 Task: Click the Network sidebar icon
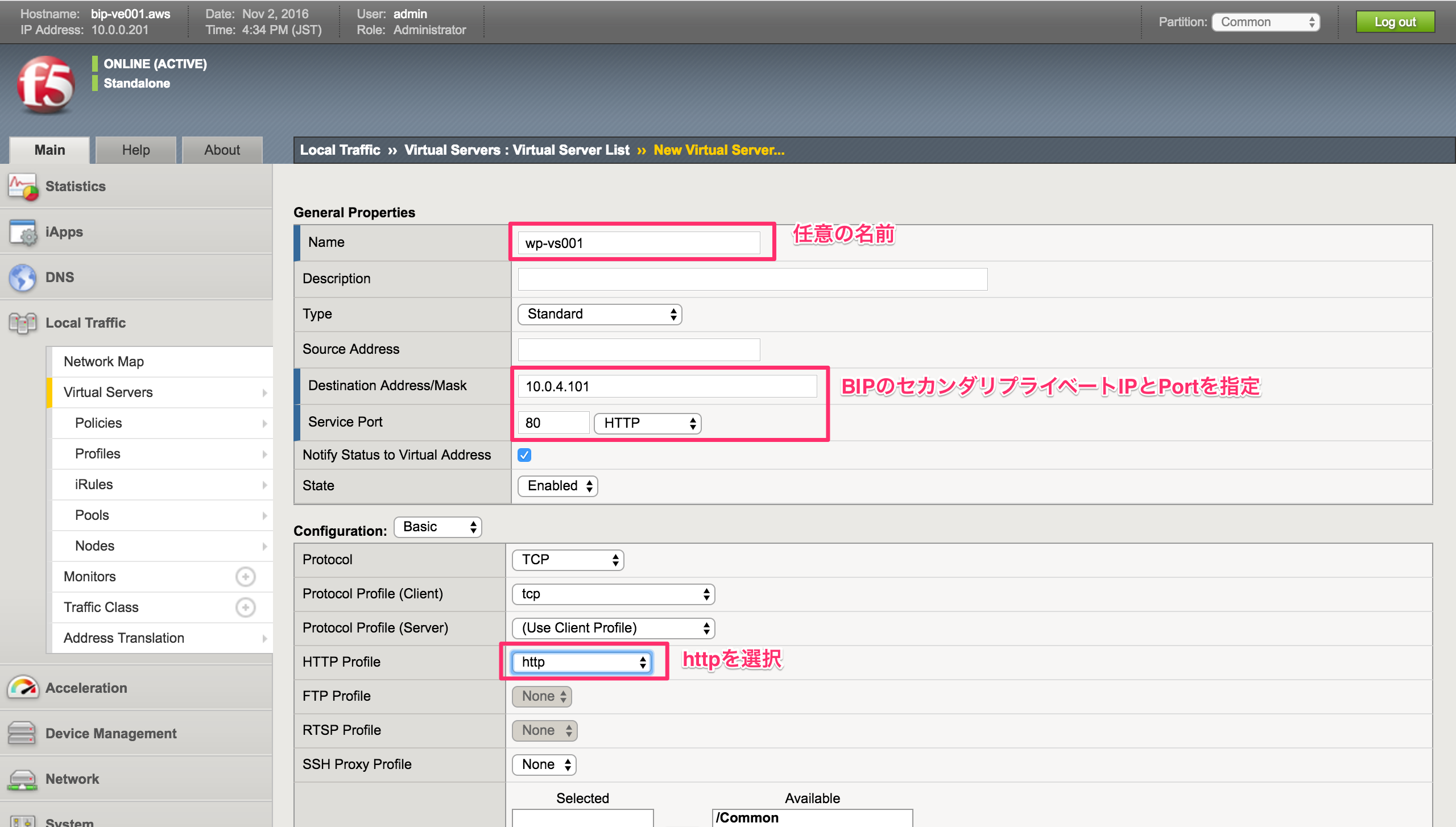point(22,779)
